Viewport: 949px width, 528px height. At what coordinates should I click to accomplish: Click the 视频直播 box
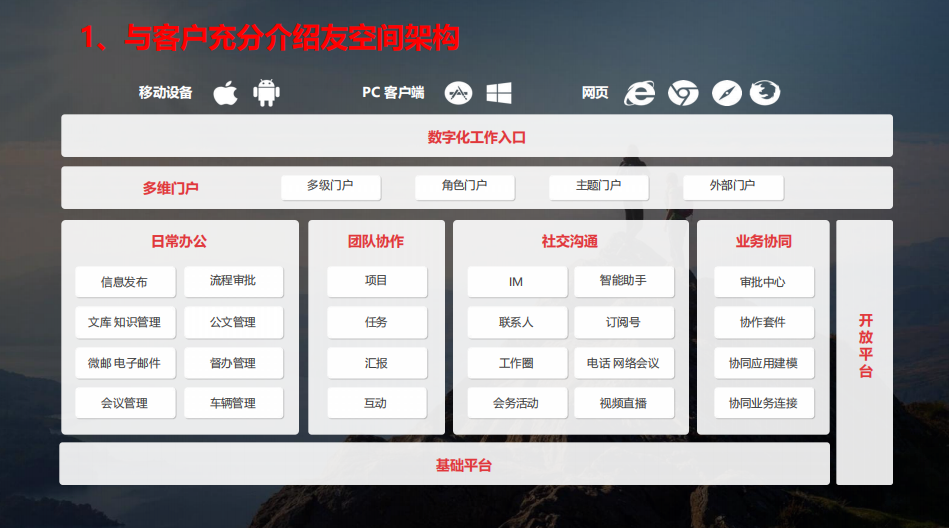tap(624, 403)
